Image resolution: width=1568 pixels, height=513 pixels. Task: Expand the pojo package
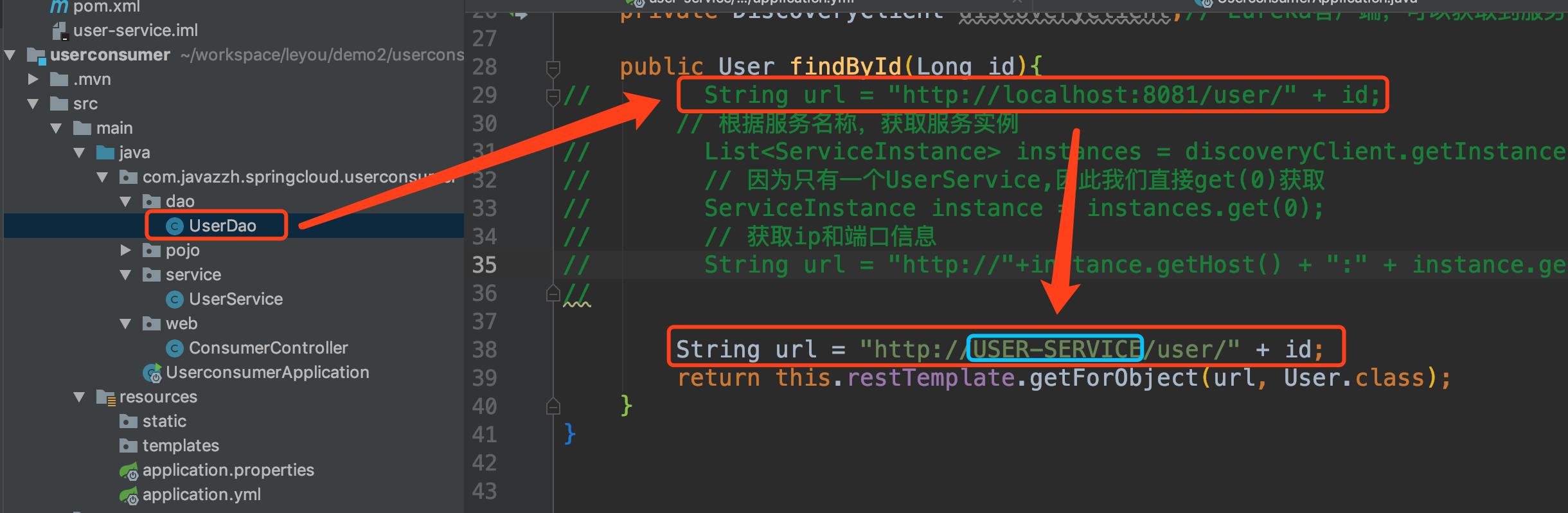126,251
